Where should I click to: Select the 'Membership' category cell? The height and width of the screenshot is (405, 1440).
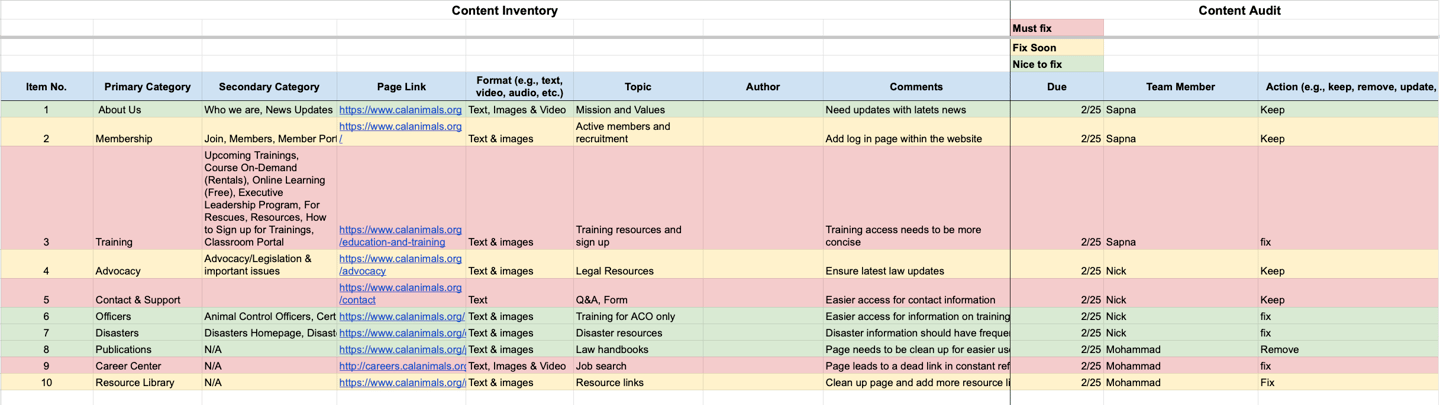147,133
